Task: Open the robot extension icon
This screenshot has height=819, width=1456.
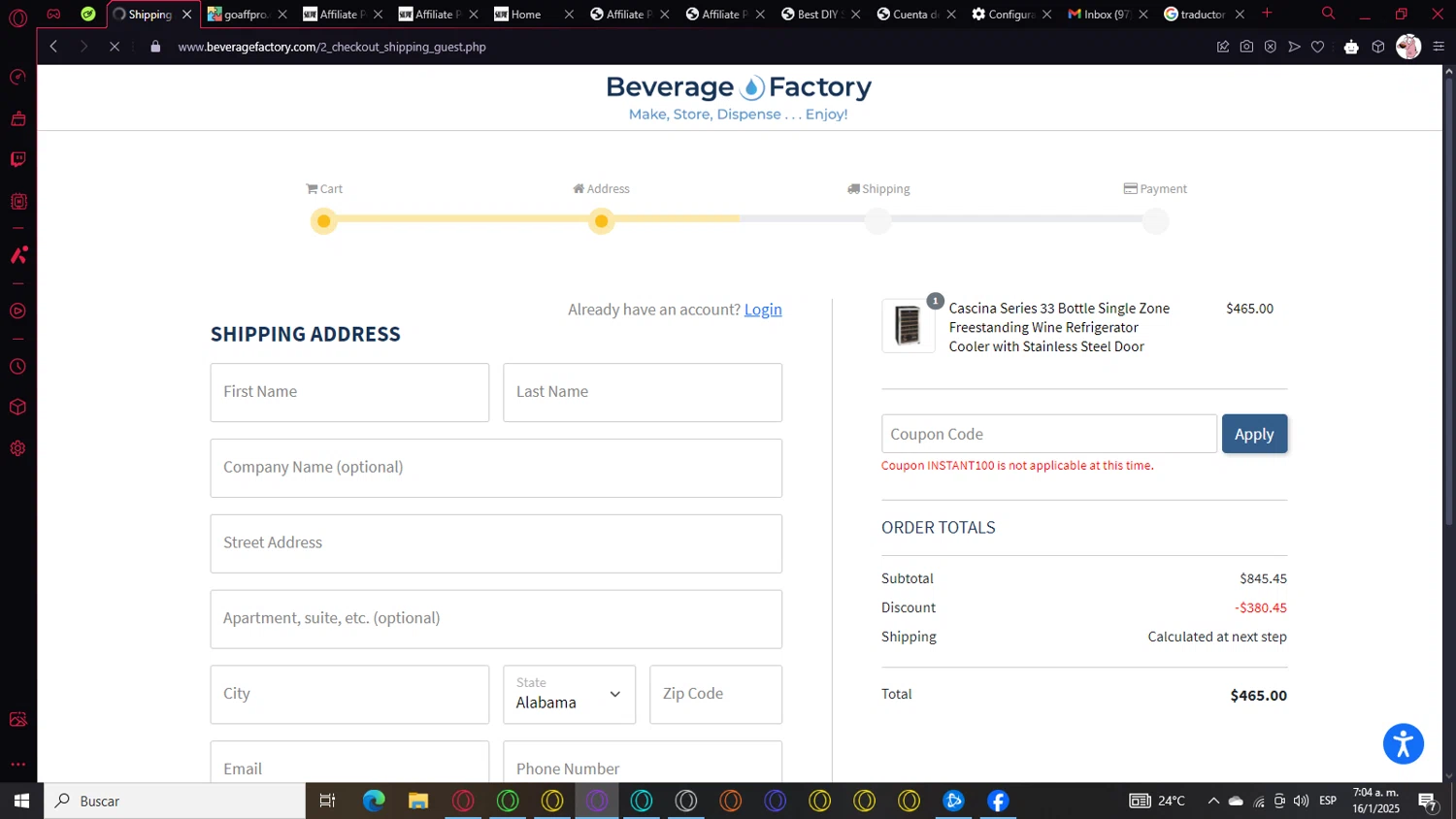Action: pos(1351,47)
